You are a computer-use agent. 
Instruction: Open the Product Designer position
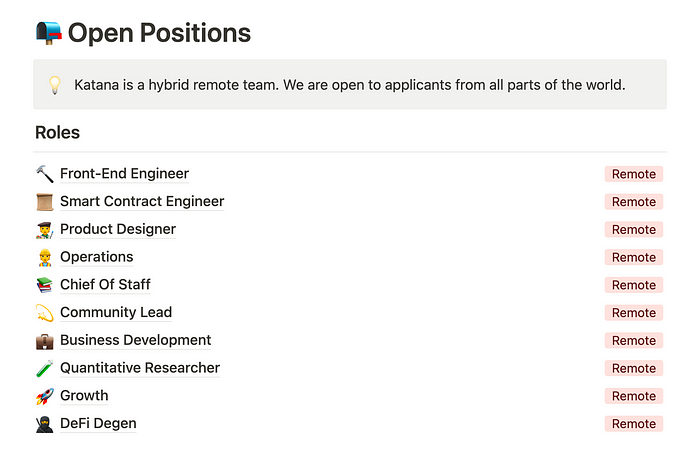(x=118, y=229)
